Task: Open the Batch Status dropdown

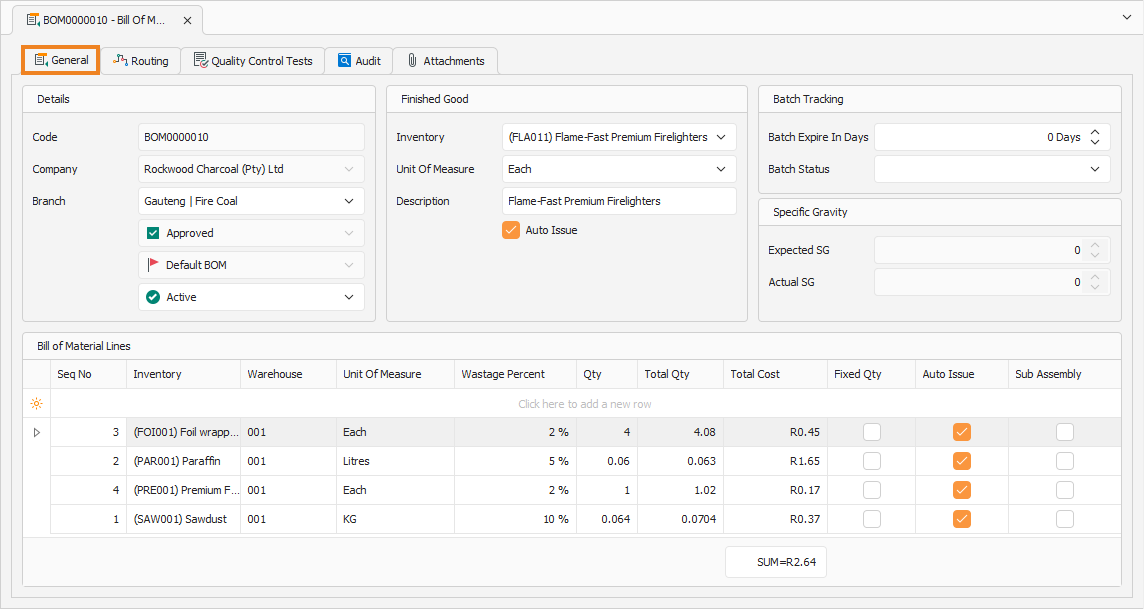Action: 1094,169
